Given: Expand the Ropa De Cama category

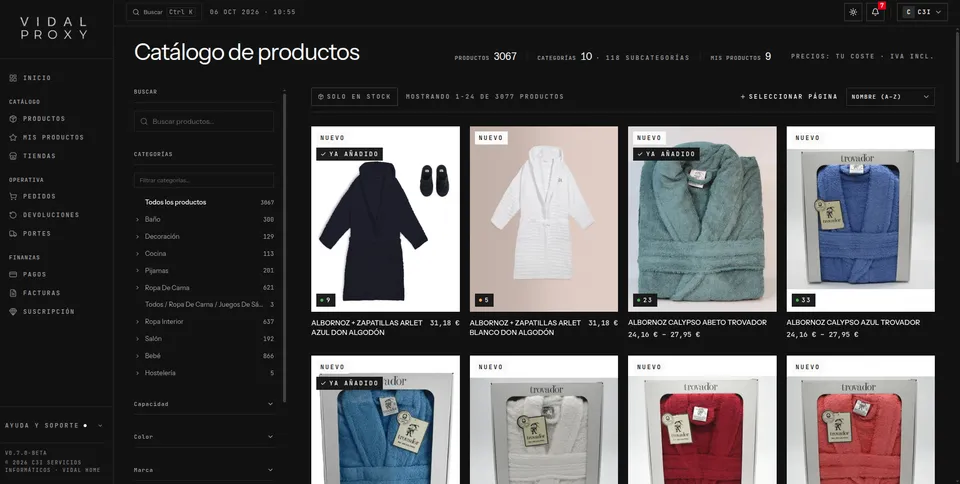Looking at the screenshot, I should (137, 288).
